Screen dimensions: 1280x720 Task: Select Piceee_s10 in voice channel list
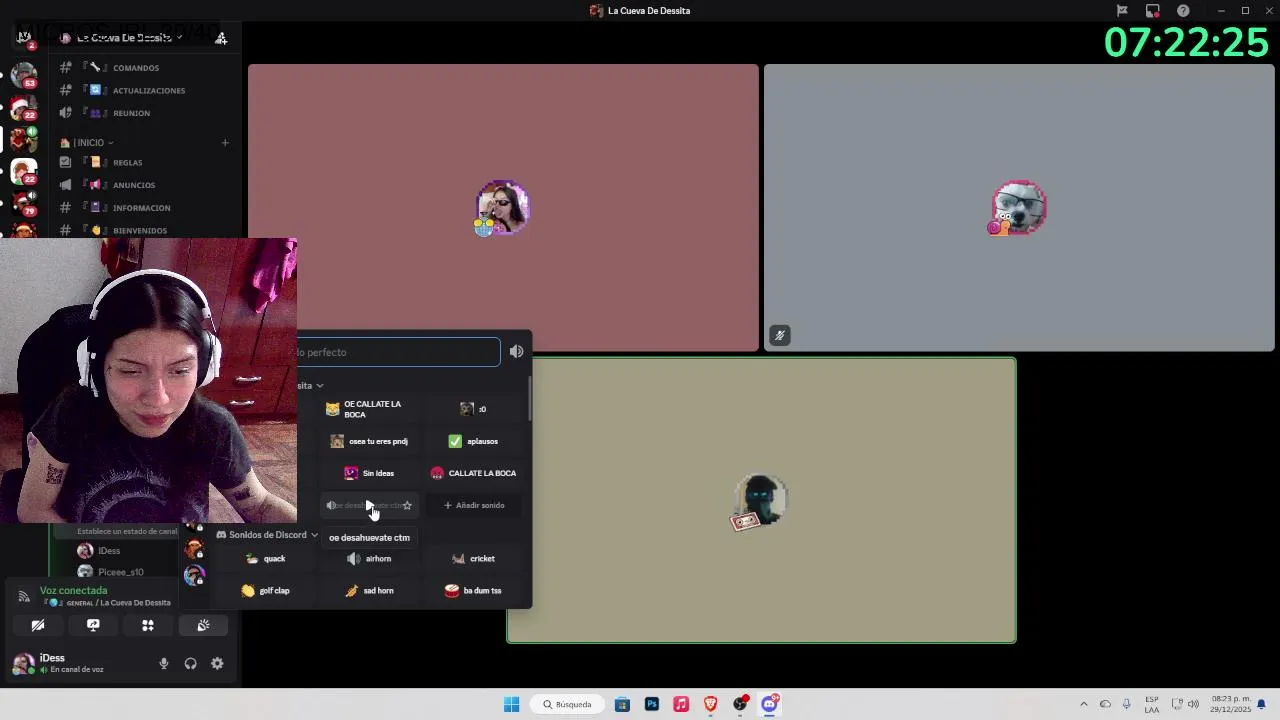[x=120, y=572]
